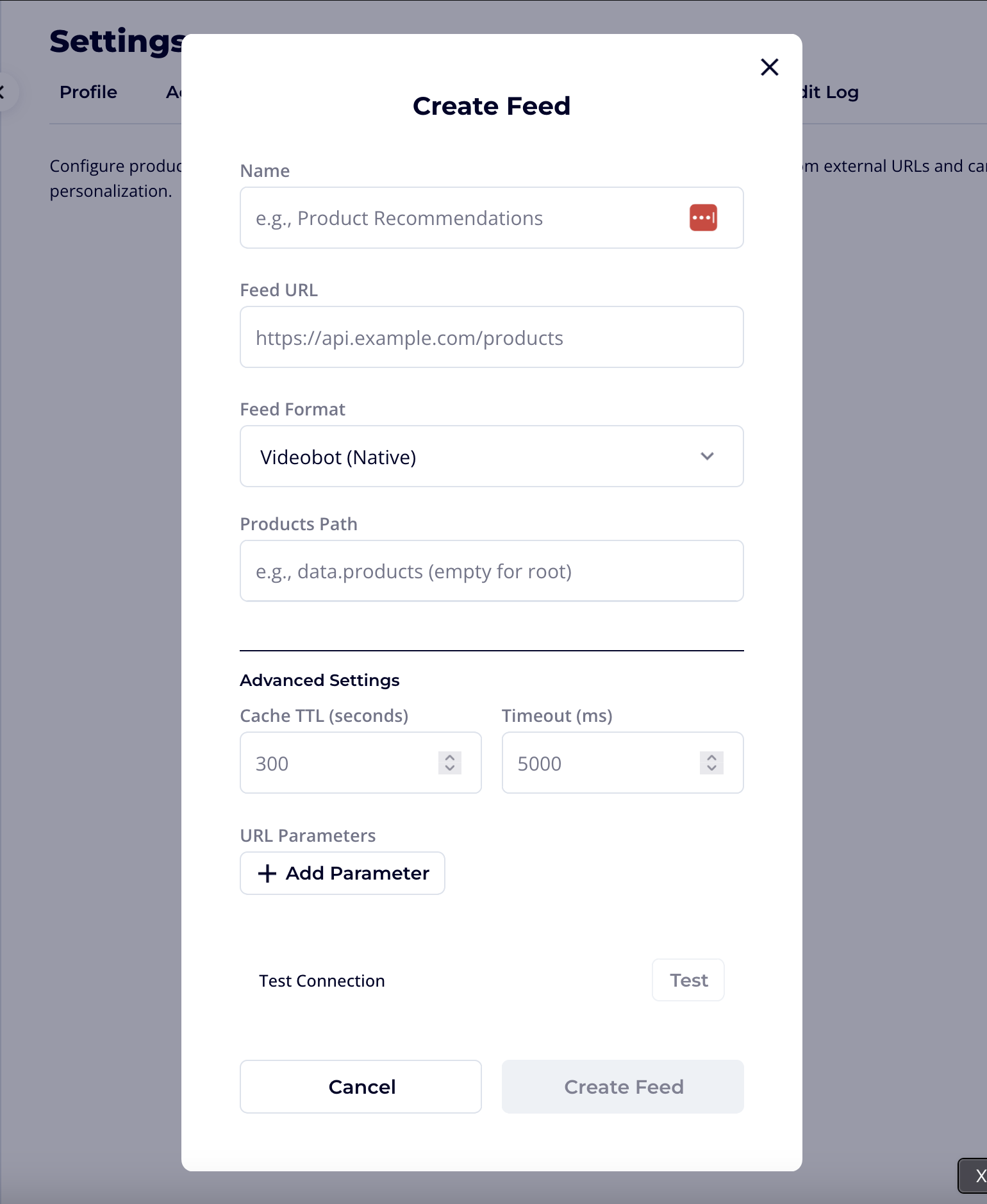Viewport: 987px width, 1204px height.
Task: Click the Feed URL input field
Action: coord(492,337)
